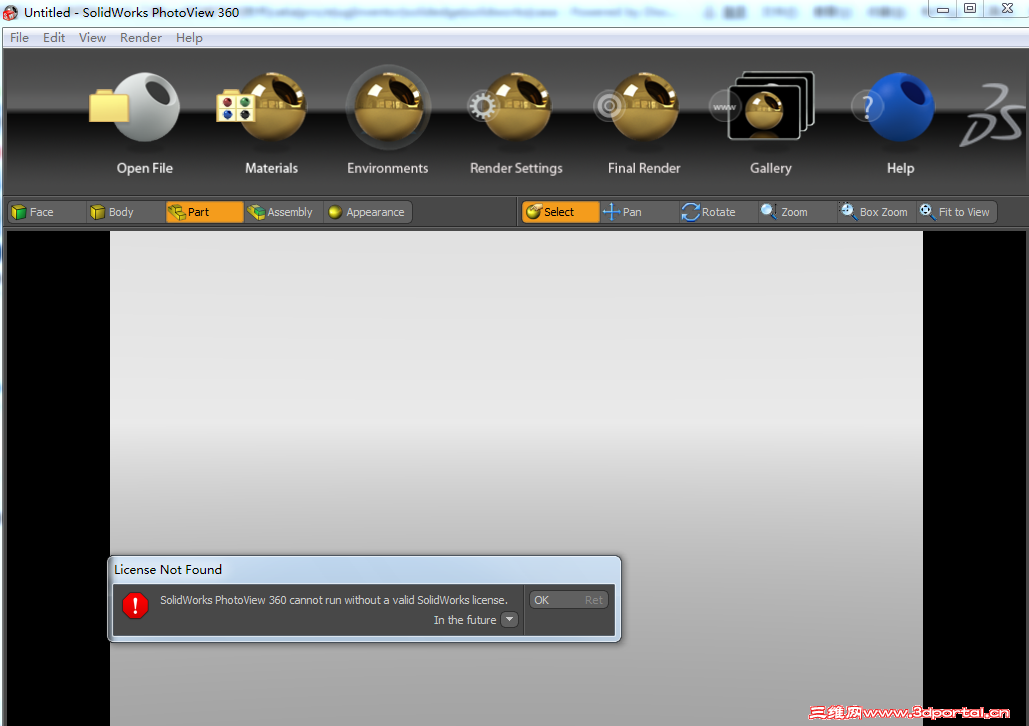The width and height of the screenshot is (1029, 726).
Task: Switch selection mode to Body
Action: (x=125, y=212)
